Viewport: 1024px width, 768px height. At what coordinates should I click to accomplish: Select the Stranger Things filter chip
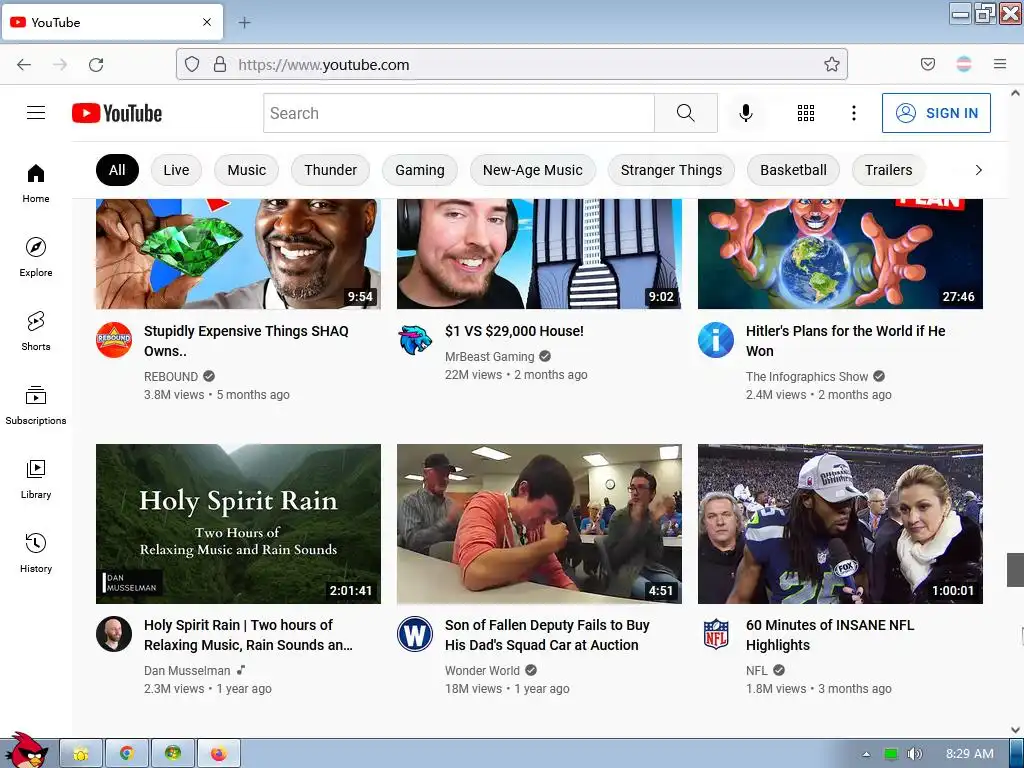tap(671, 170)
